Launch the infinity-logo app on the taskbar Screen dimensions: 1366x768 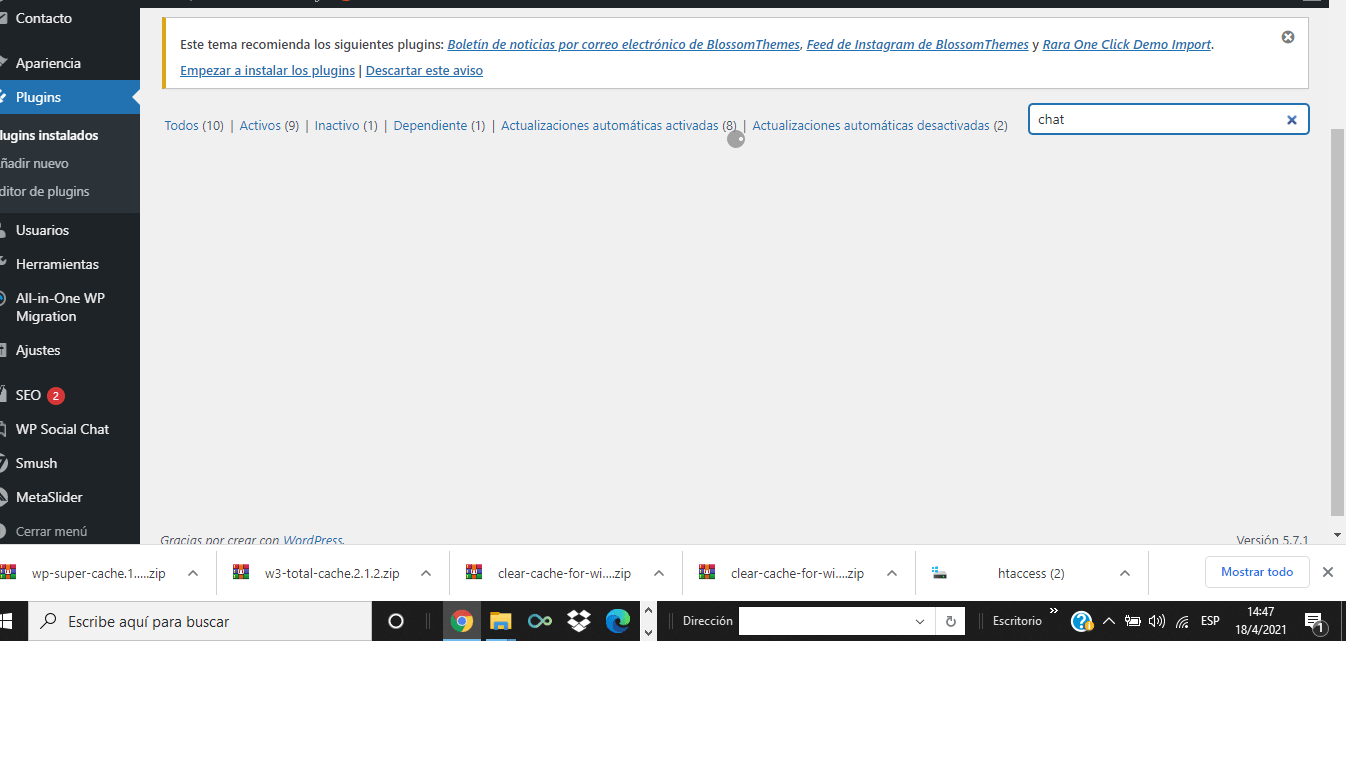(x=540, y=621)
